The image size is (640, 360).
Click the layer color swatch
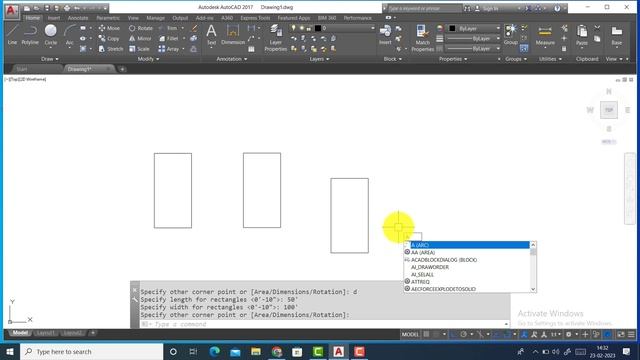pyautogui.click(x=318, y=28)
